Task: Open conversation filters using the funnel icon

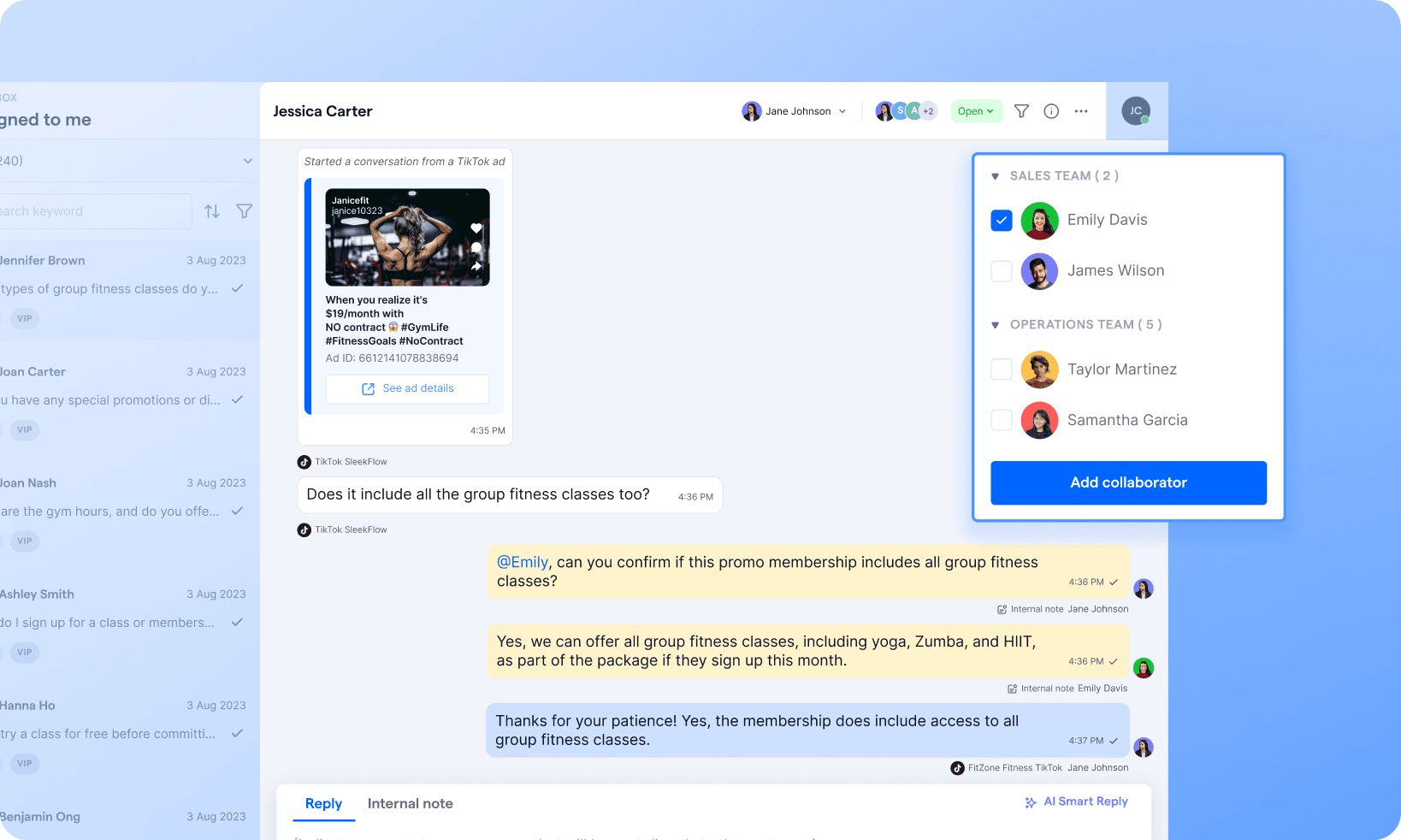Action: [1021, 110]
